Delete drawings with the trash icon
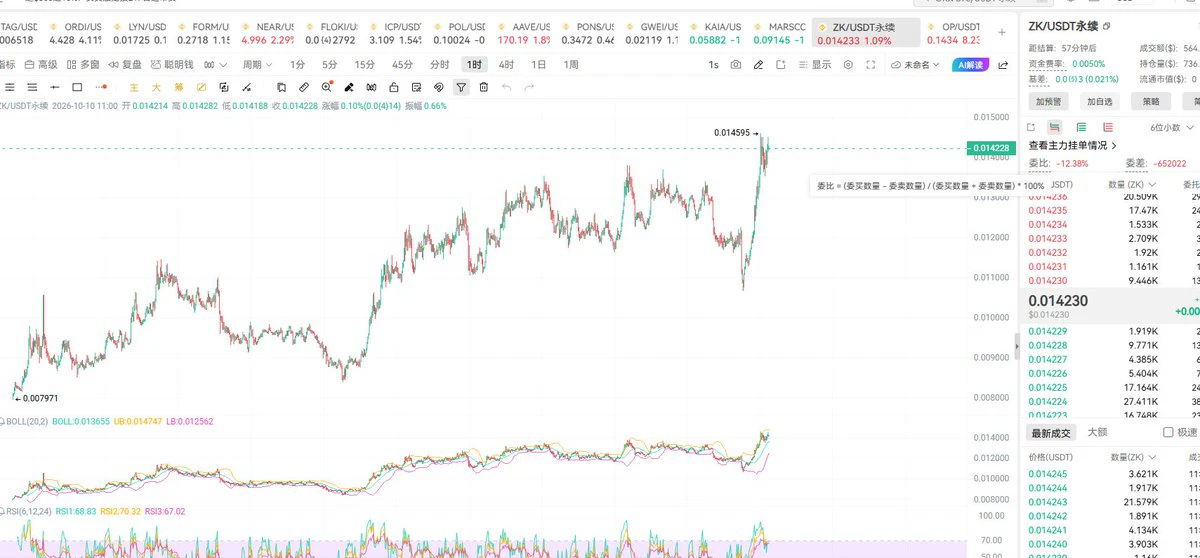 pyautogui.click(x=483, y=87)
